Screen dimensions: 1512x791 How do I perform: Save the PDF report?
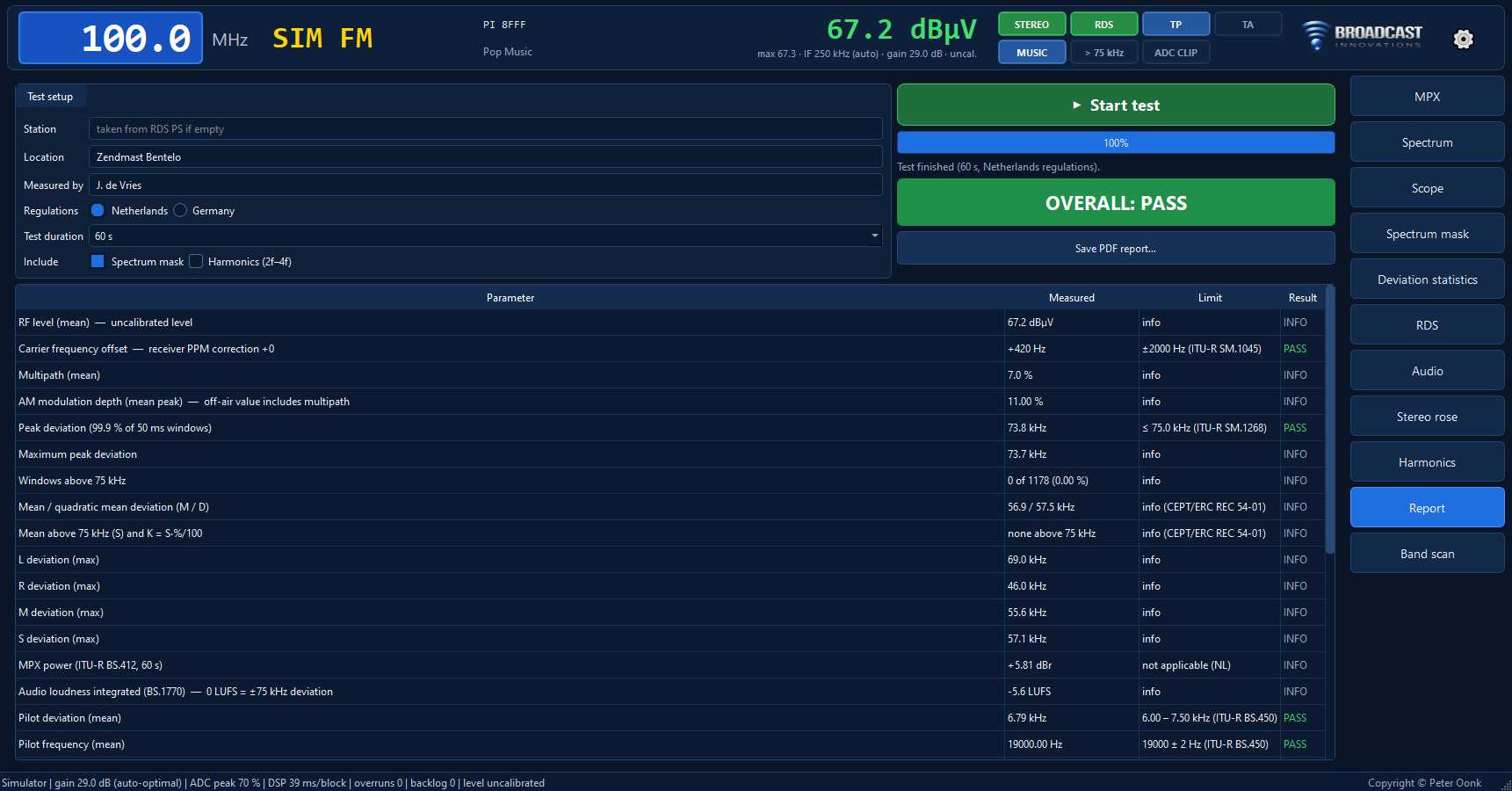click(x=1116, y=249)
